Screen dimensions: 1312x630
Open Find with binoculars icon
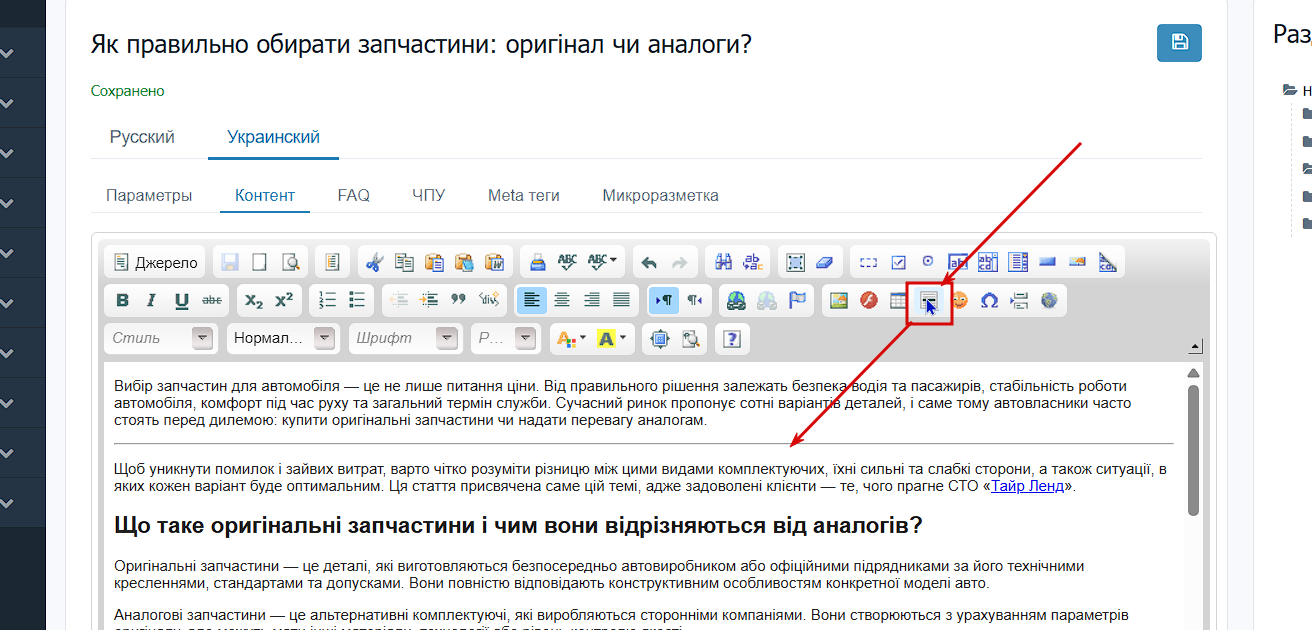tap(724, 262)
